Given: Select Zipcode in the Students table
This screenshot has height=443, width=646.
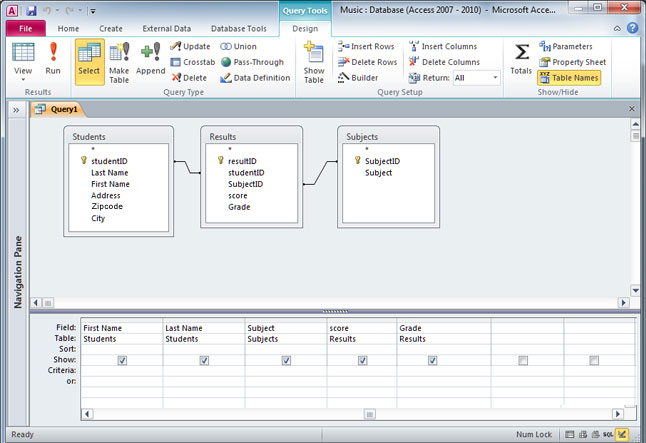Looking at the screenshot, I should (x=107, y=206).
